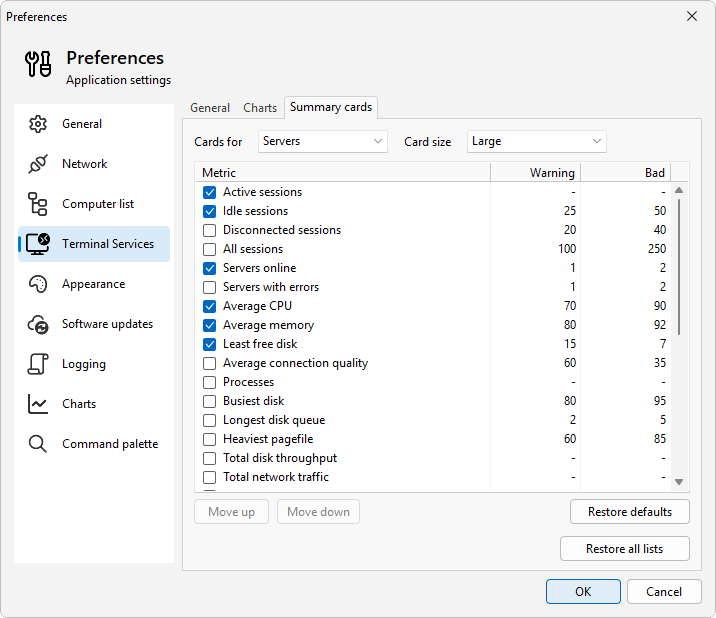Click All sessions bad value 250
The image size is (716, 618).
pos(657,249)
